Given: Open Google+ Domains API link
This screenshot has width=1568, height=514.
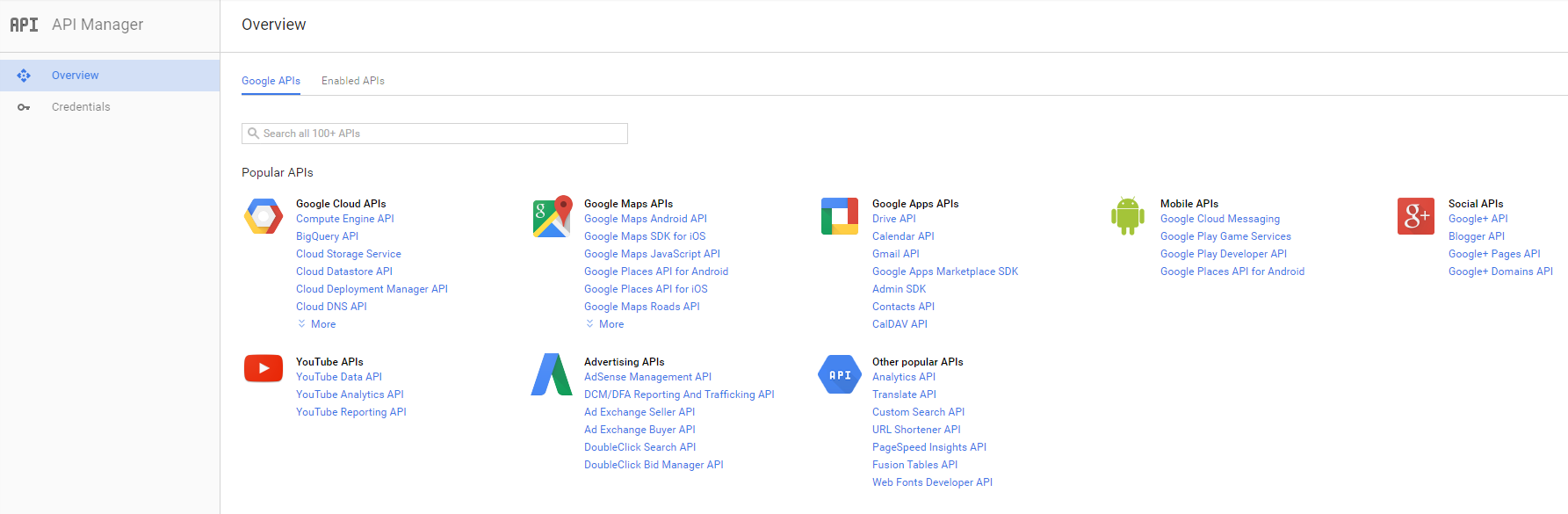Looking at the screenshot, I should tap(1501, 271).
